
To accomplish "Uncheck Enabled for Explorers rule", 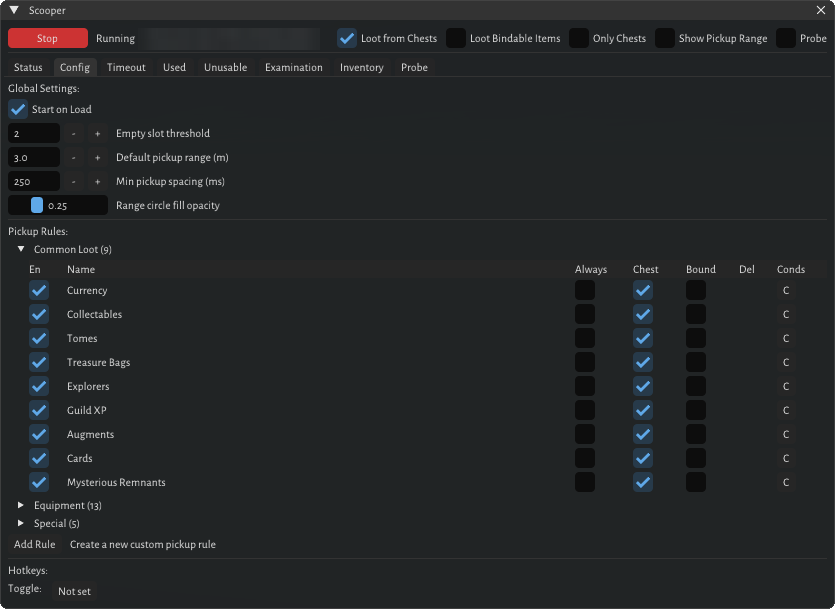I will [x=39, y=386].
